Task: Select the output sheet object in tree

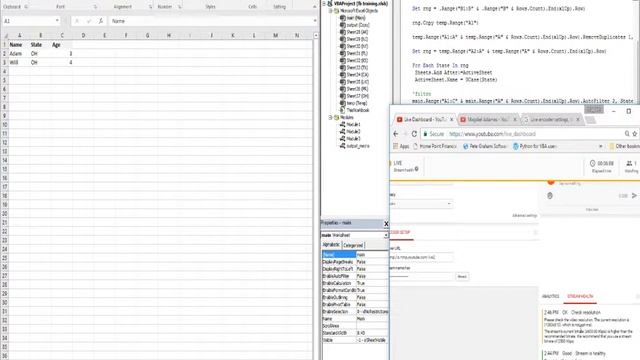Action: tap(358, 25)
